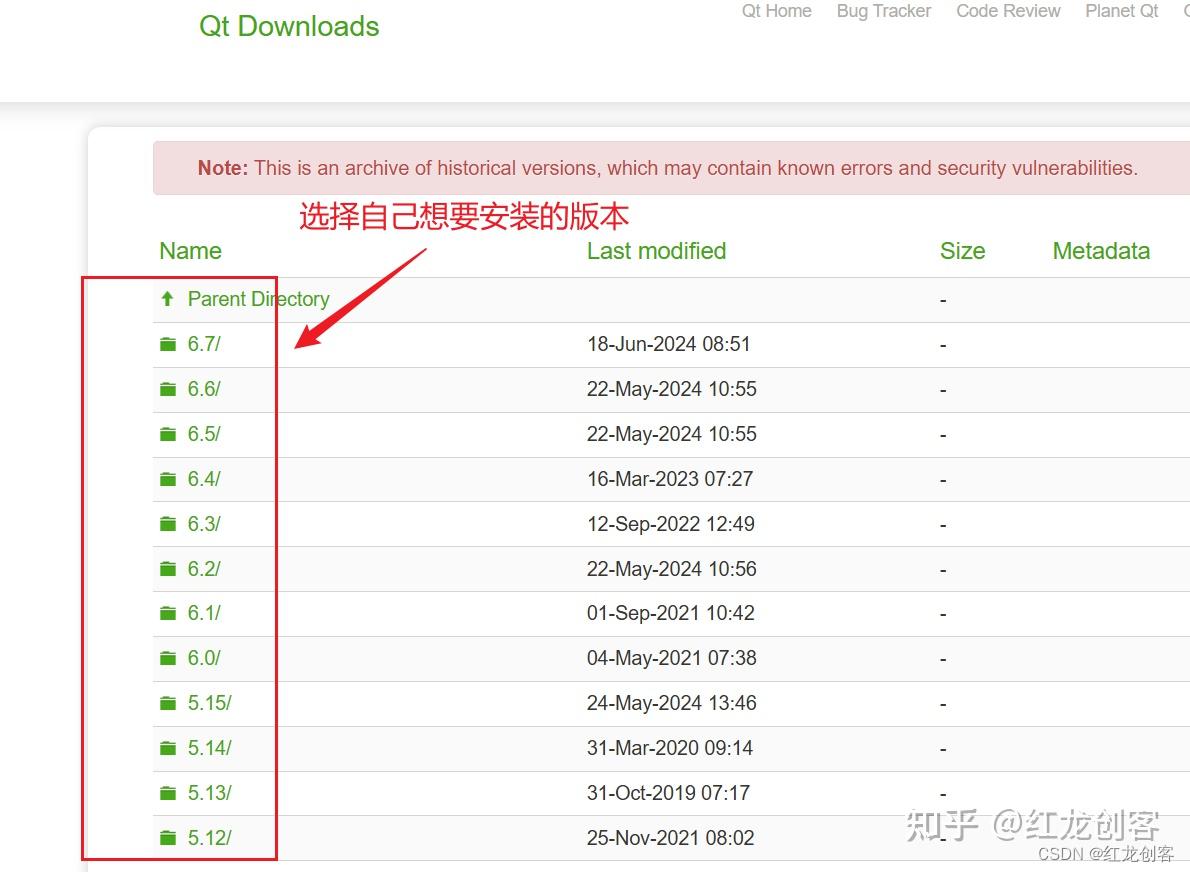
Task: Click the folder icon next to 5.12/
Action: point(167,838)
